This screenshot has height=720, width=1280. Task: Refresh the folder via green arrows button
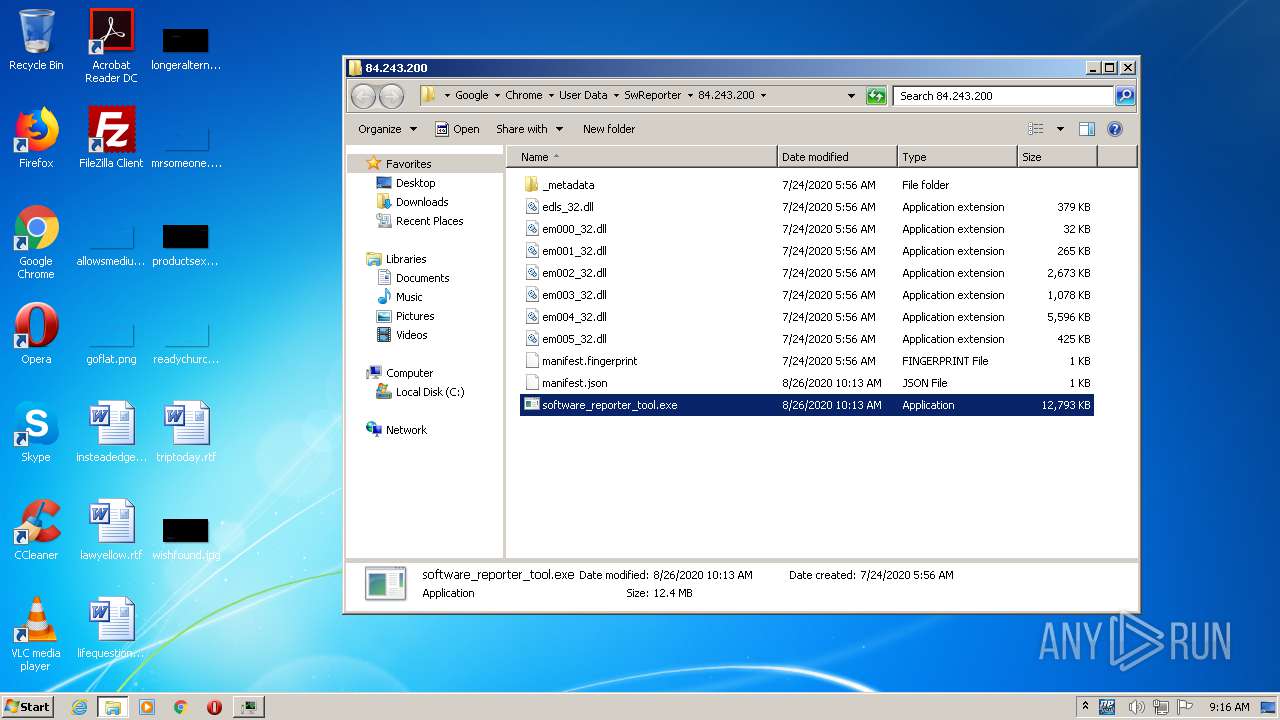[x=876, y=96]
